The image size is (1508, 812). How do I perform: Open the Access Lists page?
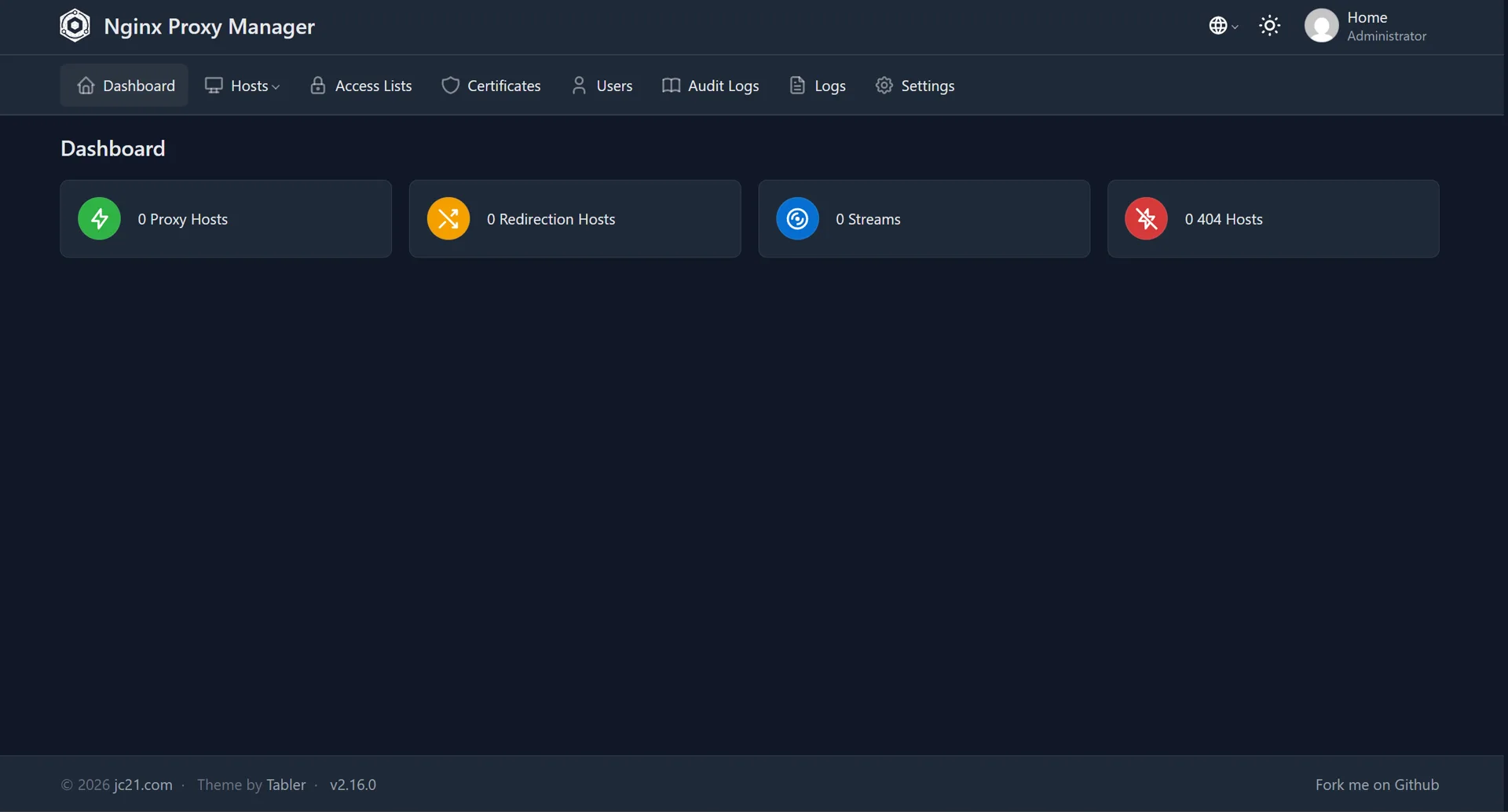(361, 86)
